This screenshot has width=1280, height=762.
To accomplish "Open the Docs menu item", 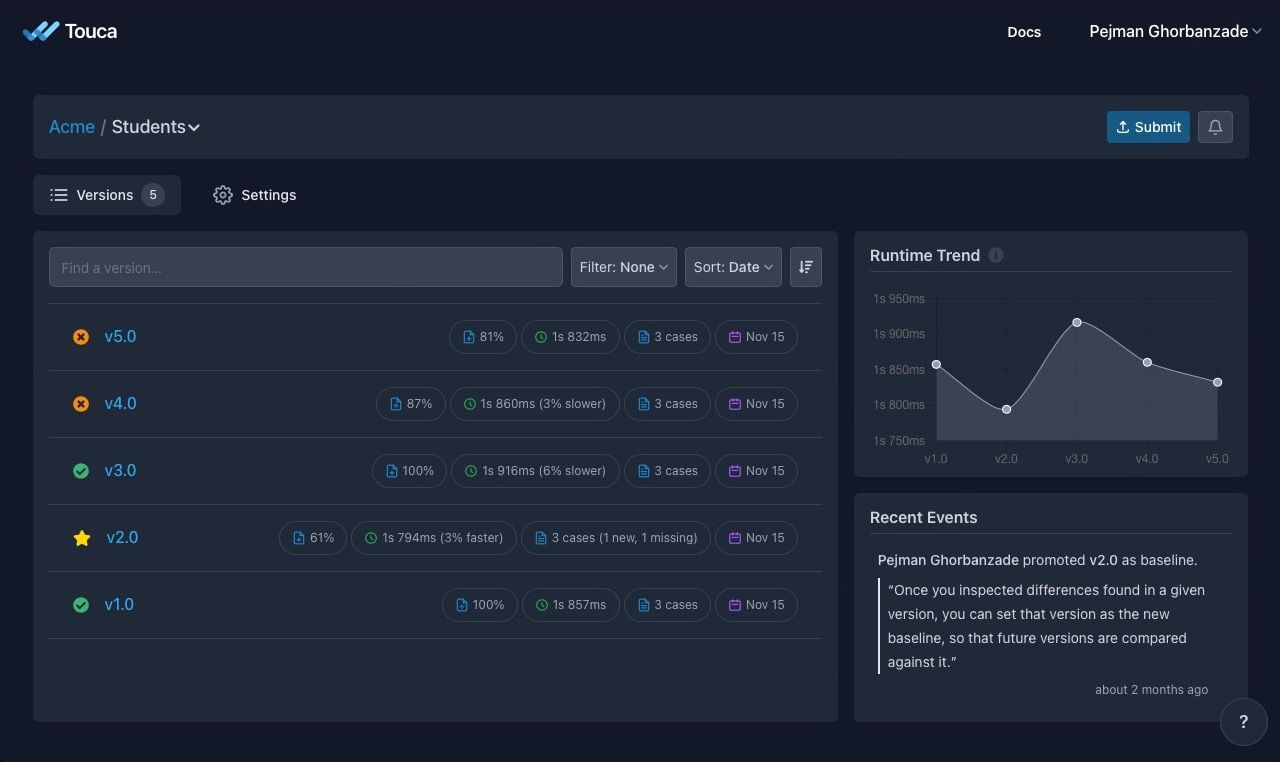I will click(x=1024, y=32).
